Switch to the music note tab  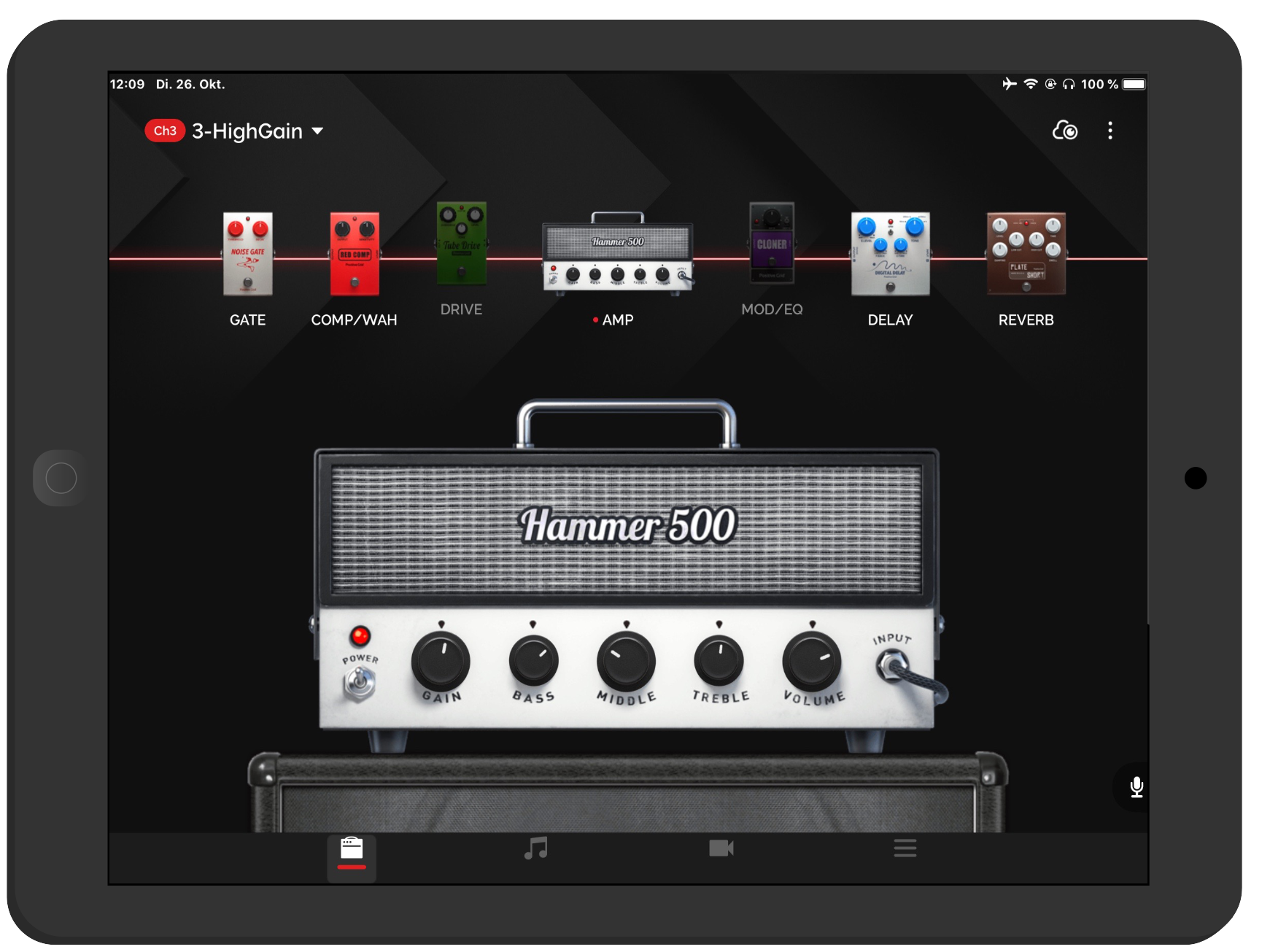coord(536,848)
